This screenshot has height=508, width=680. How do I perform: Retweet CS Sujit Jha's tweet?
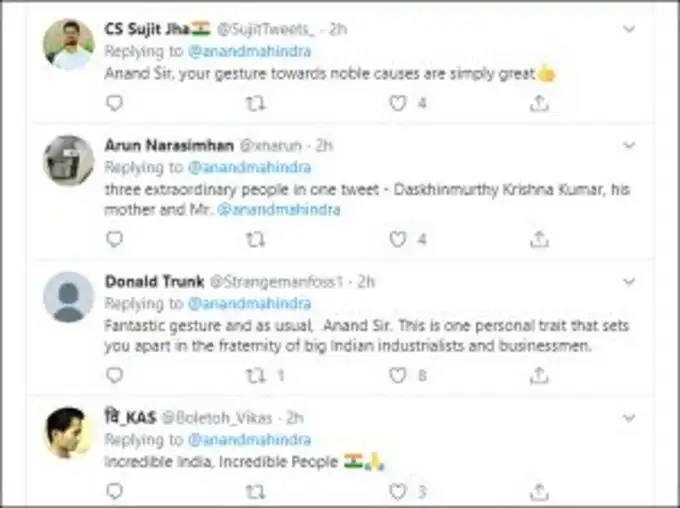click(256, 103)
